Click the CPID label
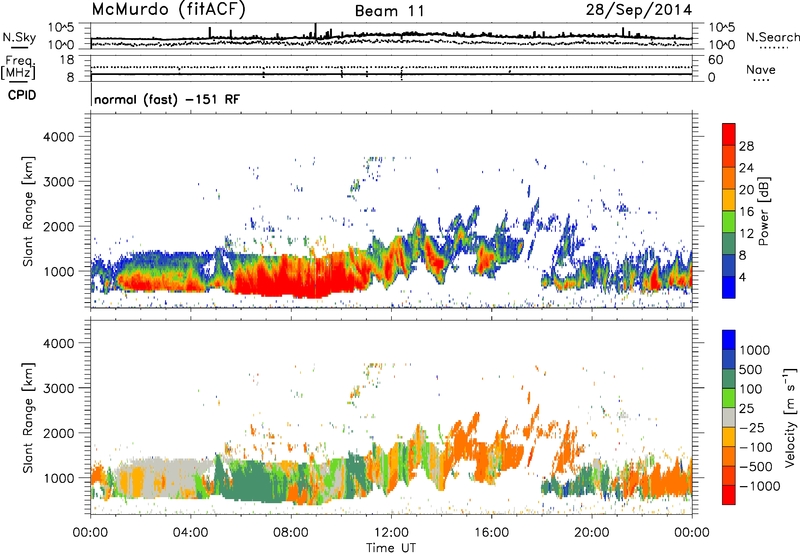Viewport: 800px width, 554px height. coord(22,95)
